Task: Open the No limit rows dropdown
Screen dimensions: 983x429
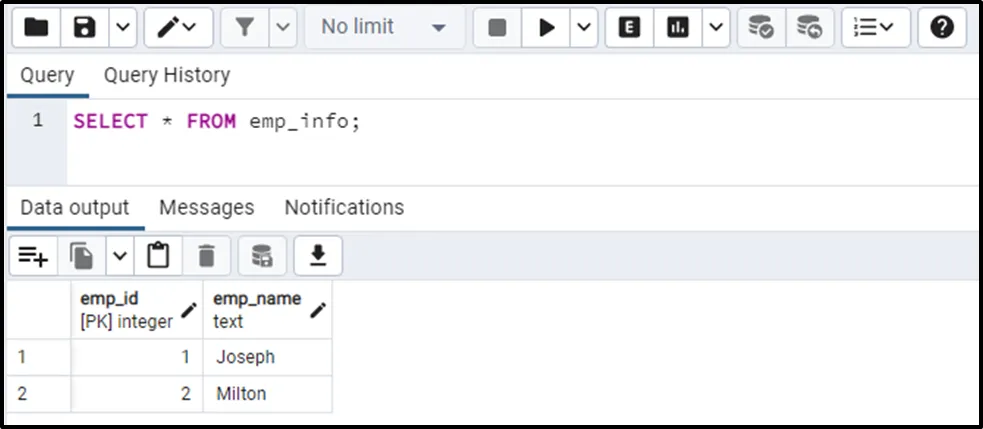Action: 383,28
